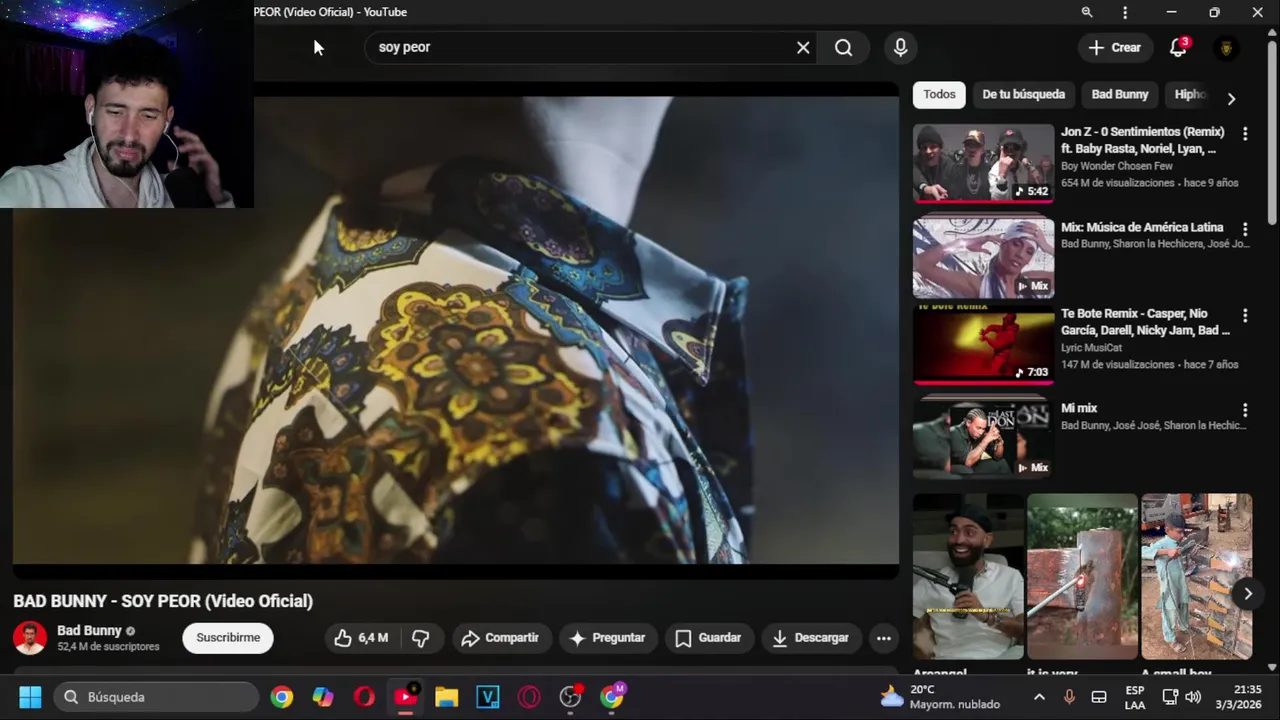Open the browser three-dot app menu
The height and width of the screenshot is (720, 1280).
[1125, 12]
